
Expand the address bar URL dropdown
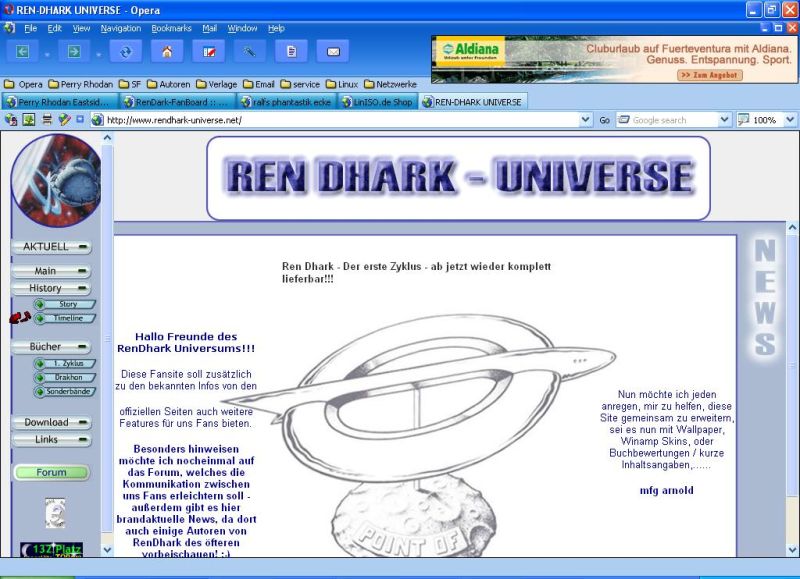click(586, 120)
